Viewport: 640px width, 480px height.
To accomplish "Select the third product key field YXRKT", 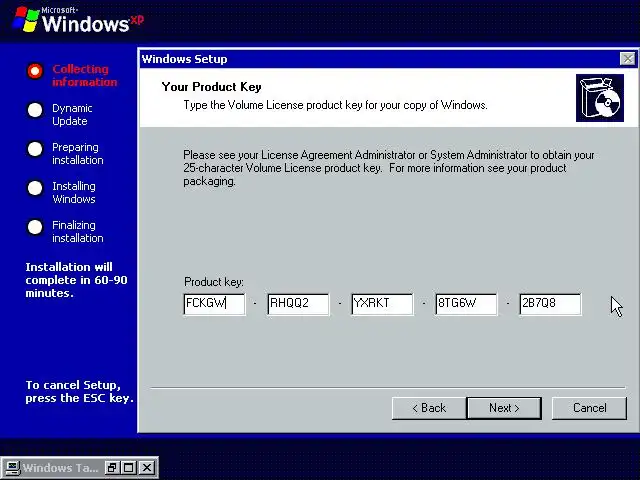I will [382, 304].
